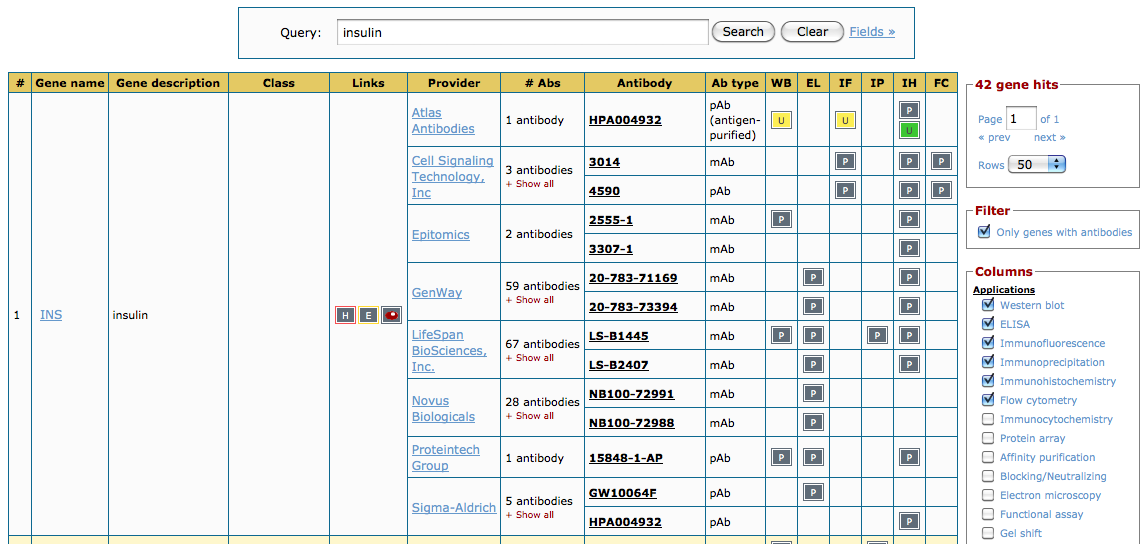Open the Epitomics provider link
The height and width of the screenshot is (544, 1148).
440,234
